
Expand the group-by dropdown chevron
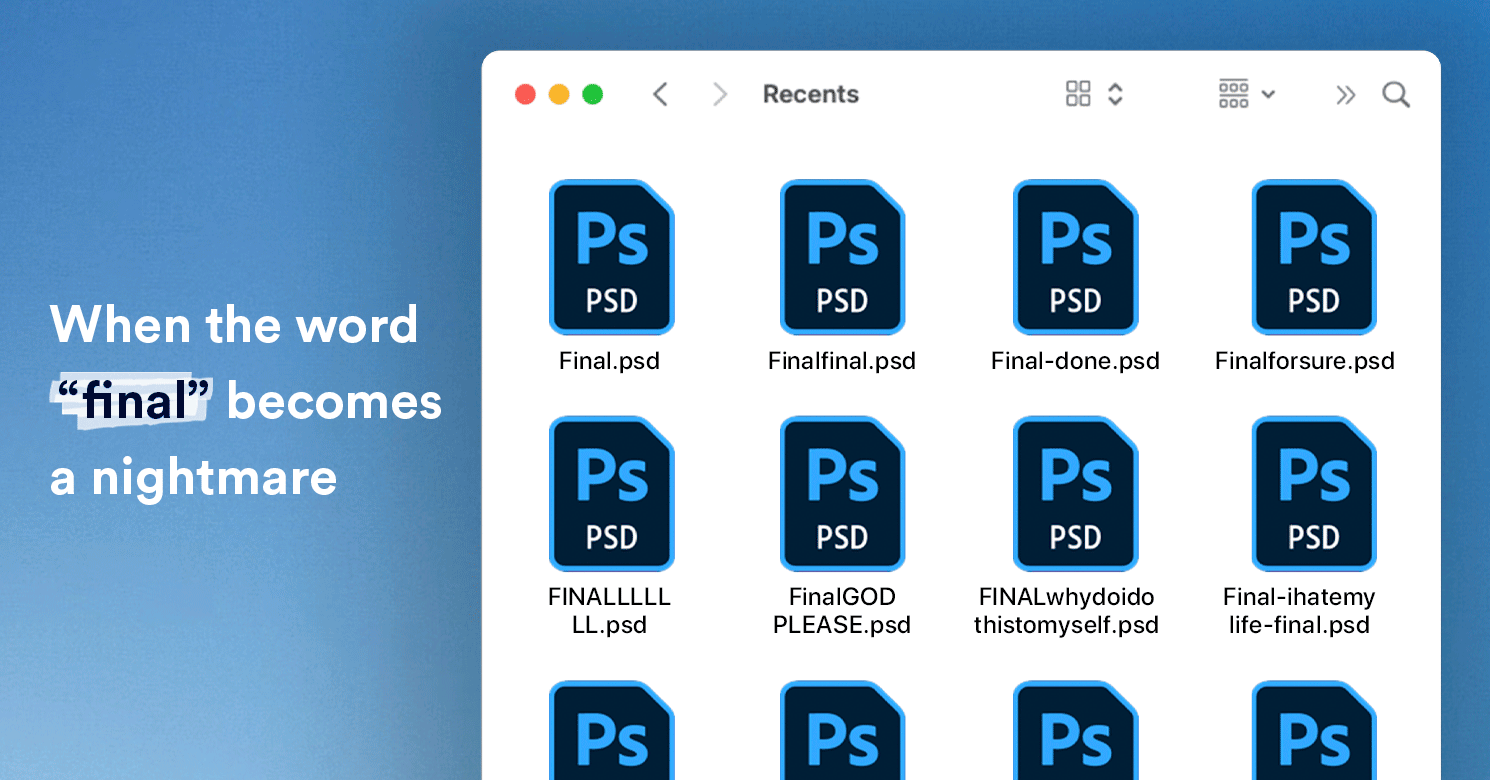1268,95
